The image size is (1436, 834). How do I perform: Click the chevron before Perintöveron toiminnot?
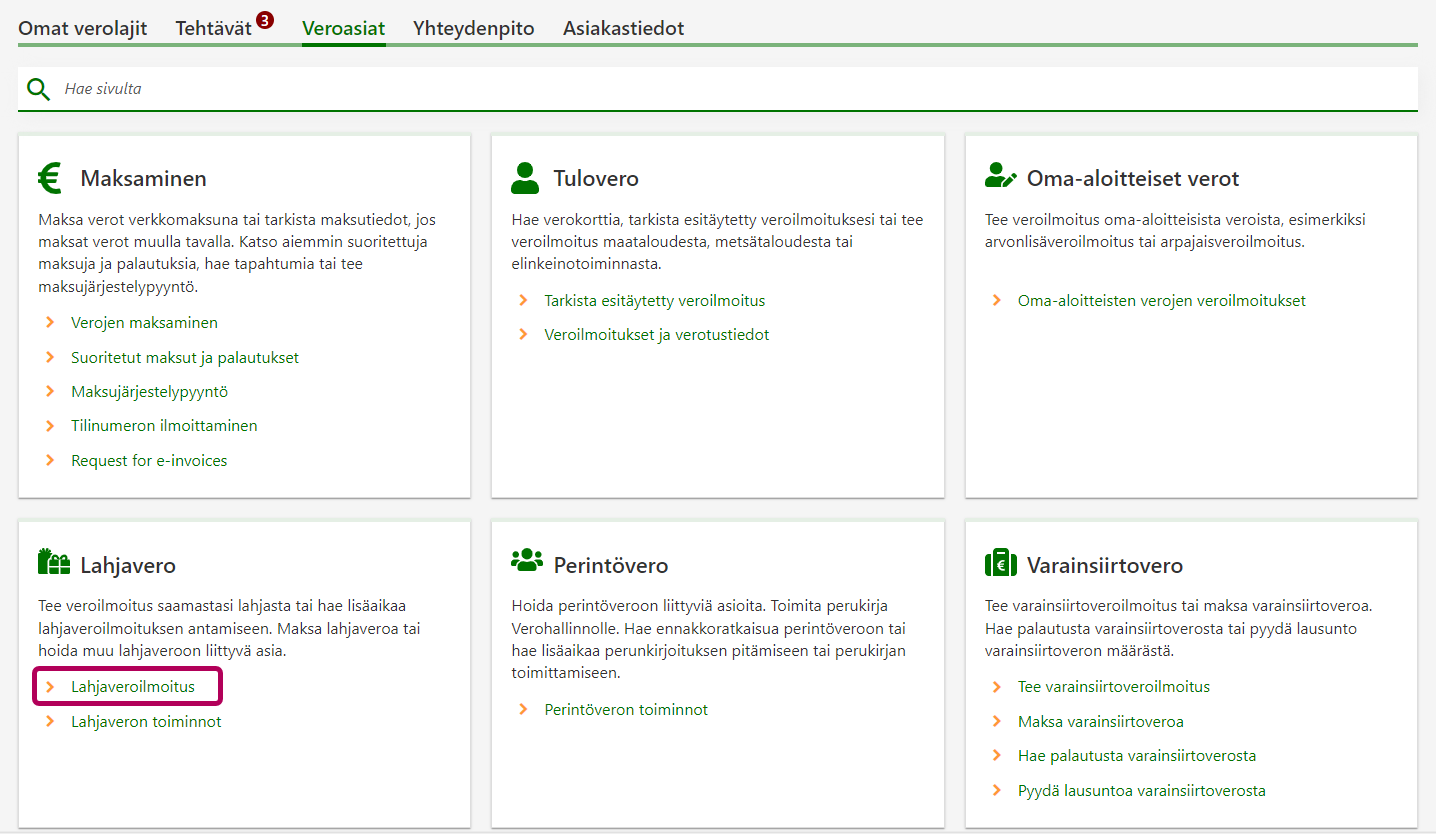point(523,709)
